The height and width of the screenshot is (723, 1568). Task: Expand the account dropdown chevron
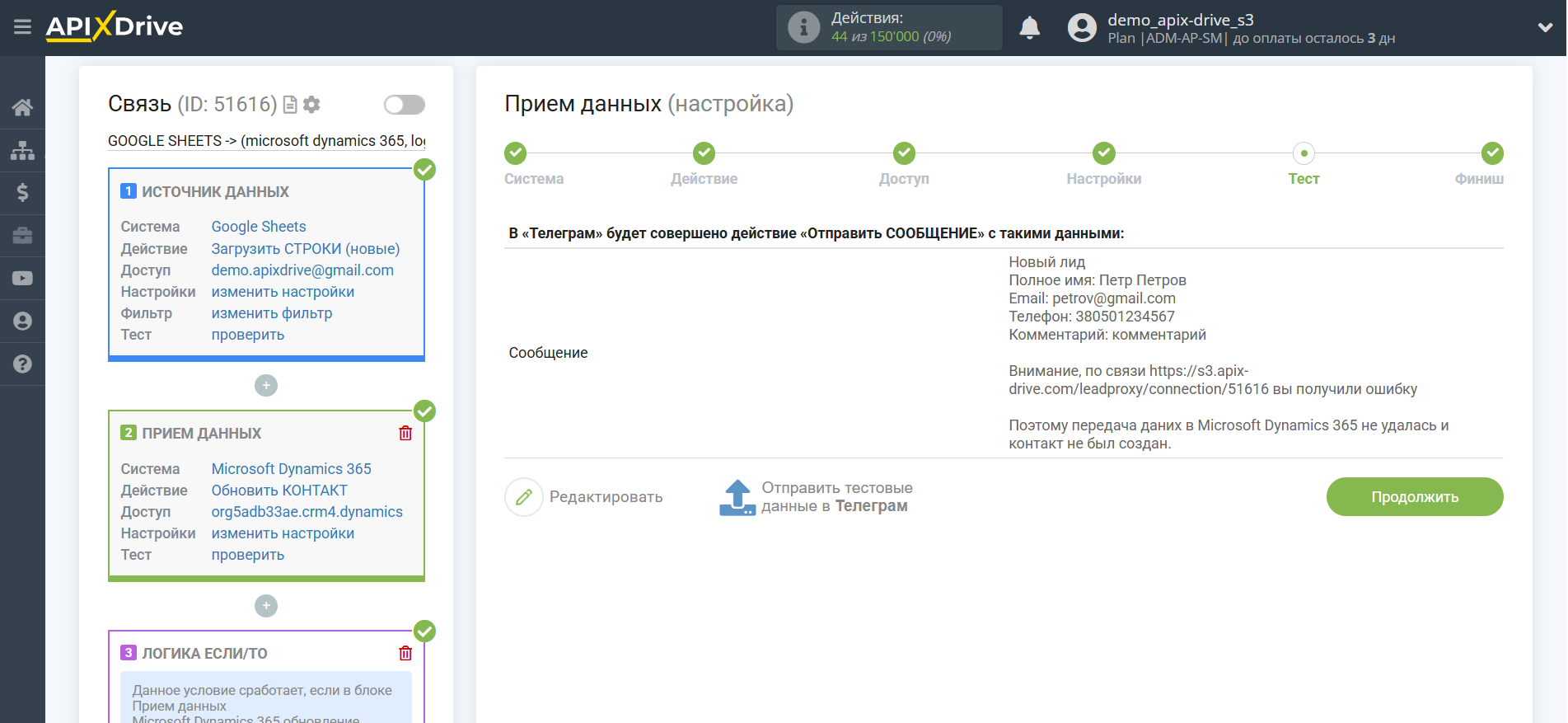(1545, 28)
